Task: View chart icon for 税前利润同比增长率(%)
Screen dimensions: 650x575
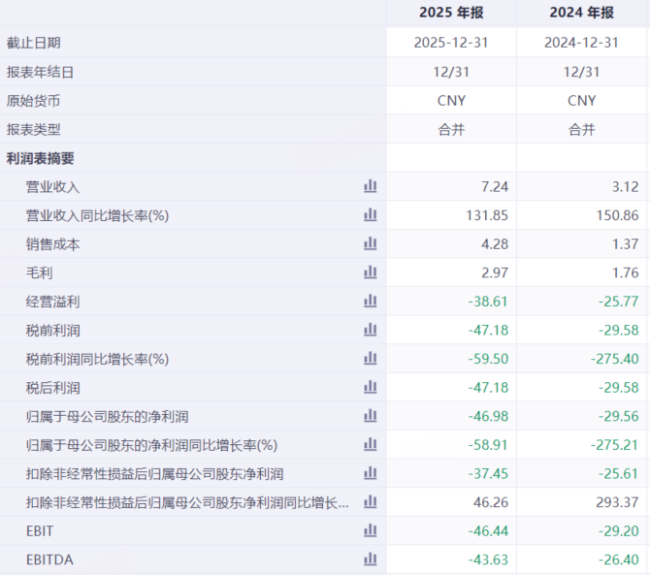Action: (x=370, y=358)
